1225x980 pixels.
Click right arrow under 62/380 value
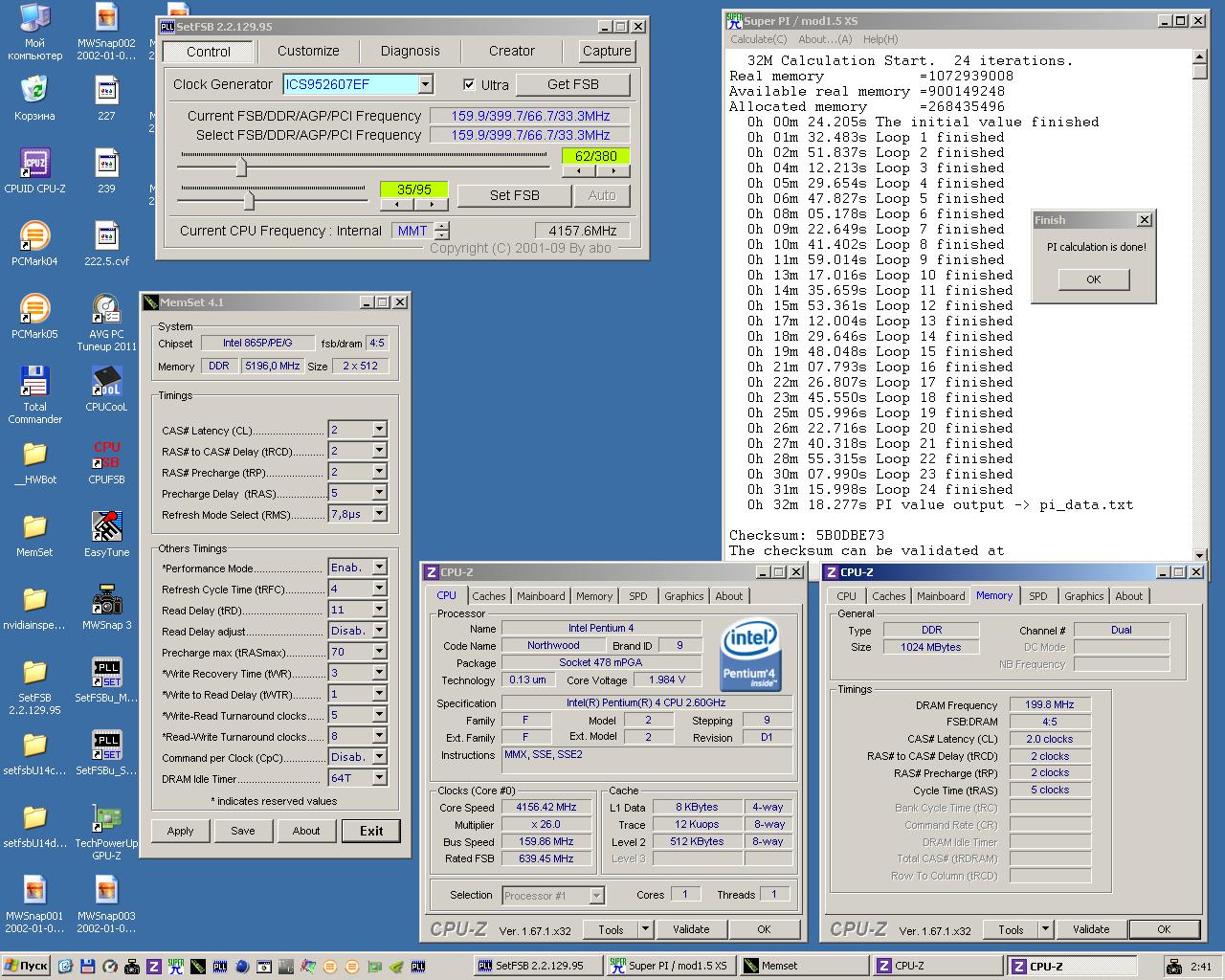[612, 171]
